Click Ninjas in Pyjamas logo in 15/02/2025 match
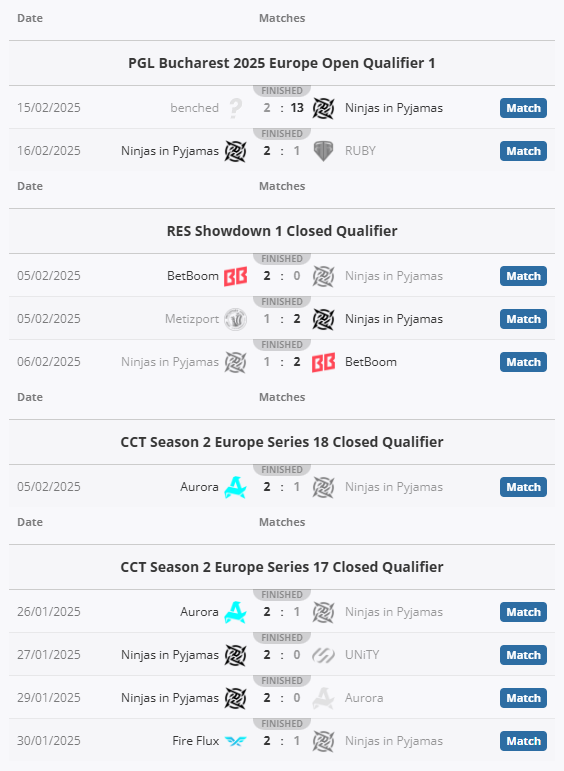 (x=324, y=108)
